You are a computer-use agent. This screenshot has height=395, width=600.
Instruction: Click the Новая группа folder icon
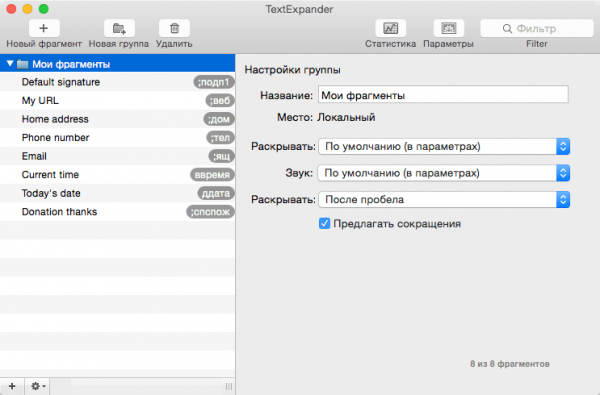[x=119, y=28]
